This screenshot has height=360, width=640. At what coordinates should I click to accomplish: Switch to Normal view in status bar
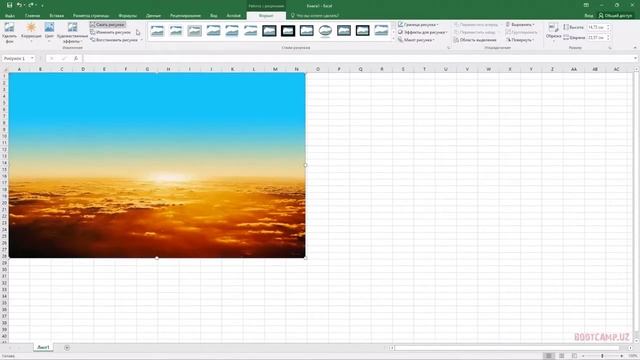(x=549, y=356)
